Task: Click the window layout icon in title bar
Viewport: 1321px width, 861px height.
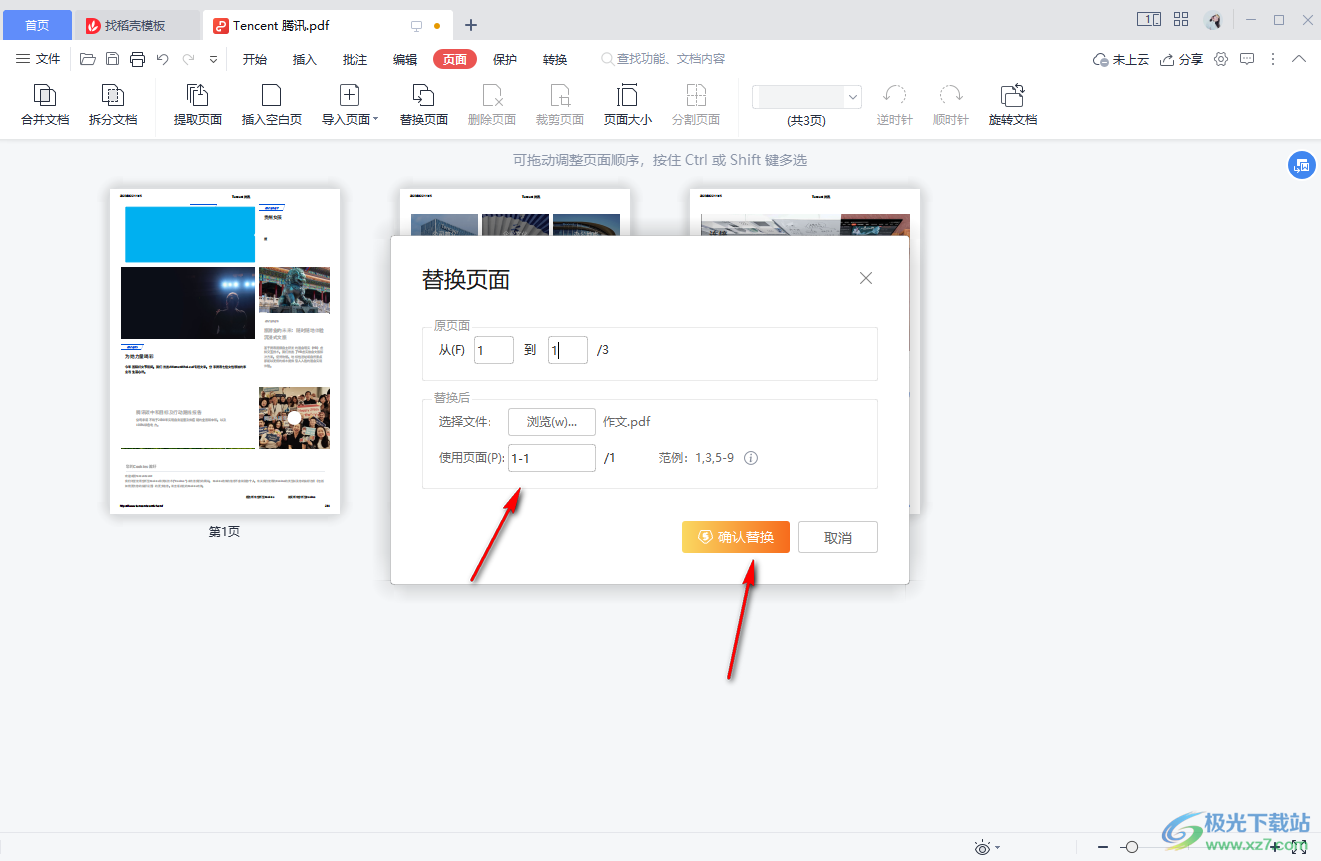Action: pyautogui.click(x=1149, y=19)
